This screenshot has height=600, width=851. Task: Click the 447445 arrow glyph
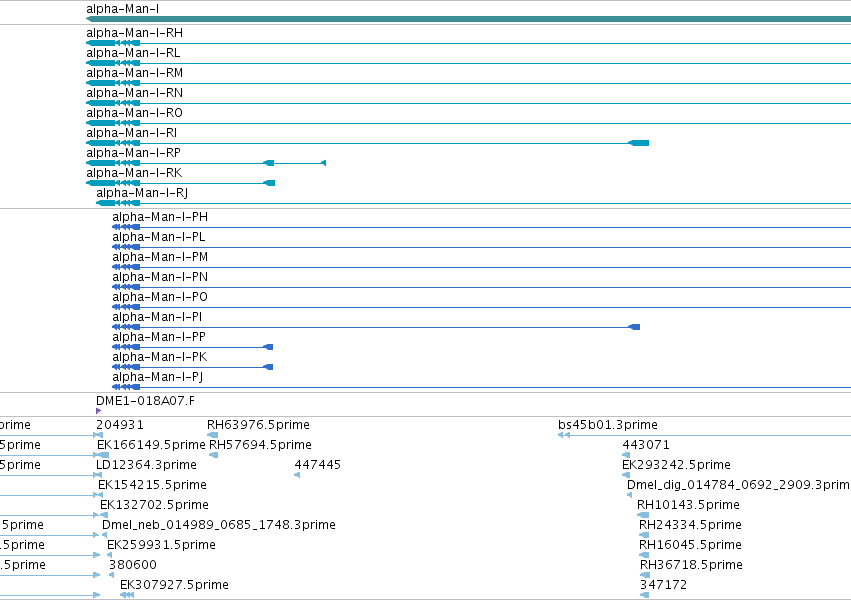297,475
